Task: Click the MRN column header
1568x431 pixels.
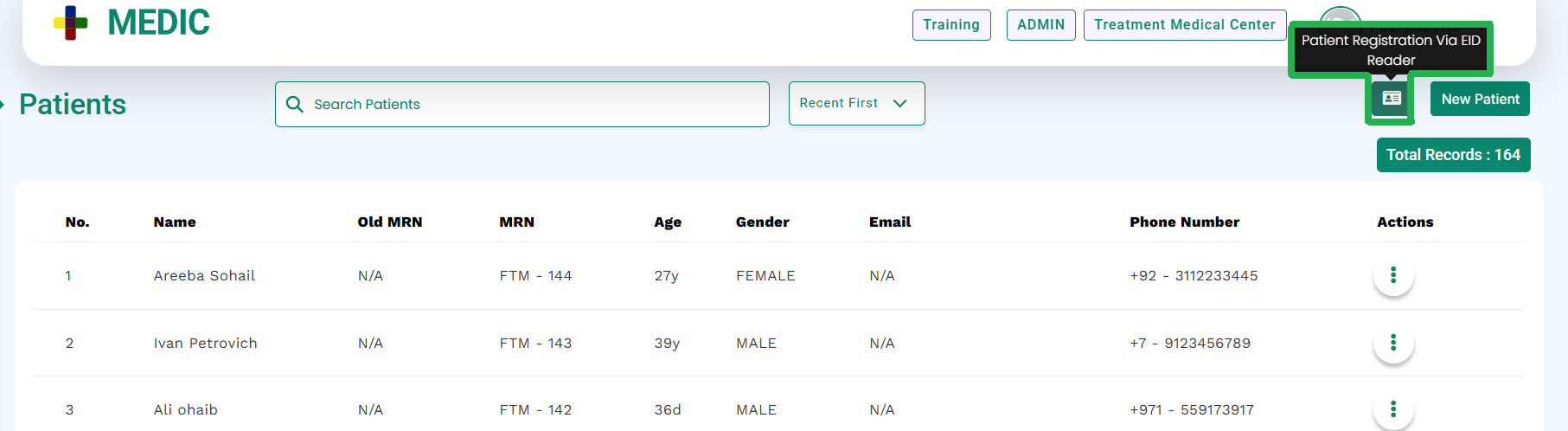Action: click(x=516, y=222)
